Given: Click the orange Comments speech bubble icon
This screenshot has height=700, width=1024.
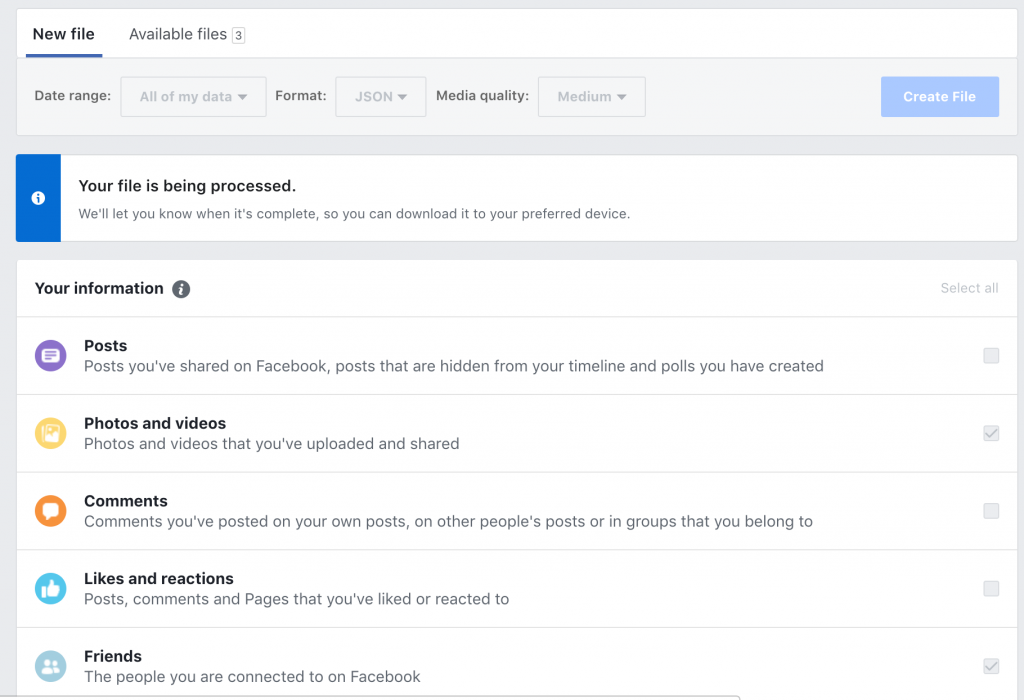Looking at the screenshot, I should (x=50, y=511).
